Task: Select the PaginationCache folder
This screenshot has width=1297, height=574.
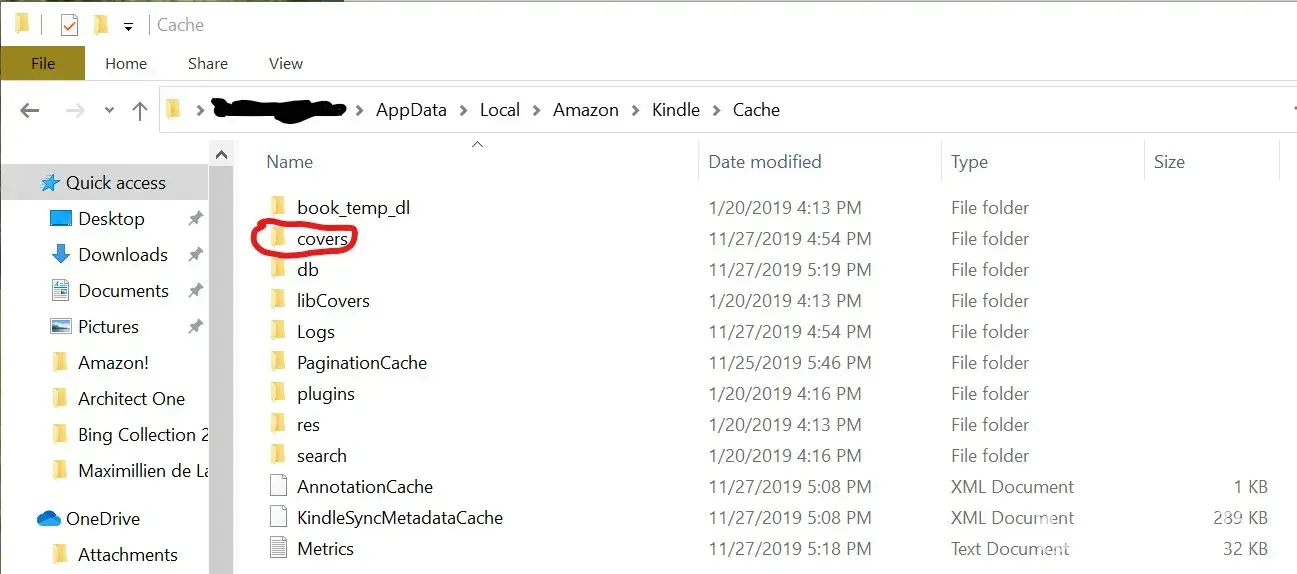Action: pyautogui.click(x=361, y=363)
